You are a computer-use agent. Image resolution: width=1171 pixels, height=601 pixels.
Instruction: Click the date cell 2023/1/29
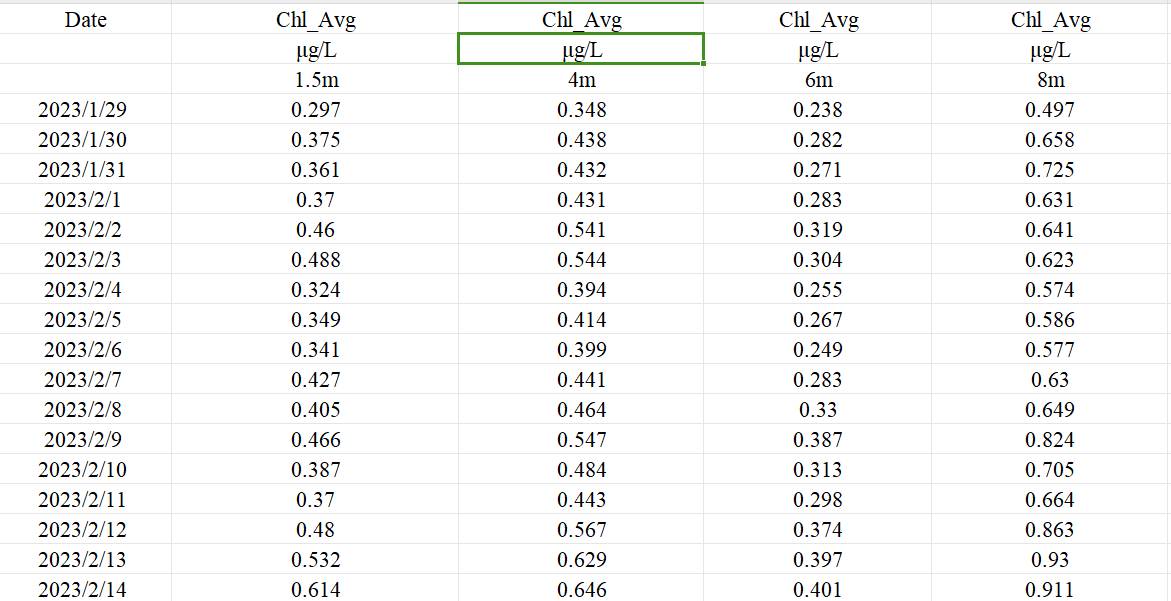point(83,110)
